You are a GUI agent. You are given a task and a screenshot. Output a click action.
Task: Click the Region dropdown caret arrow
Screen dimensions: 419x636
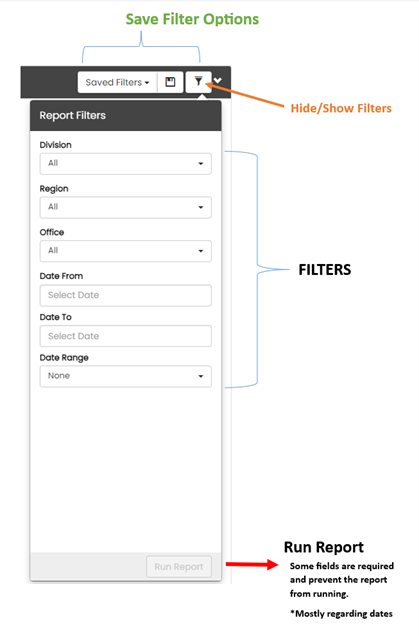pos(200,208)
